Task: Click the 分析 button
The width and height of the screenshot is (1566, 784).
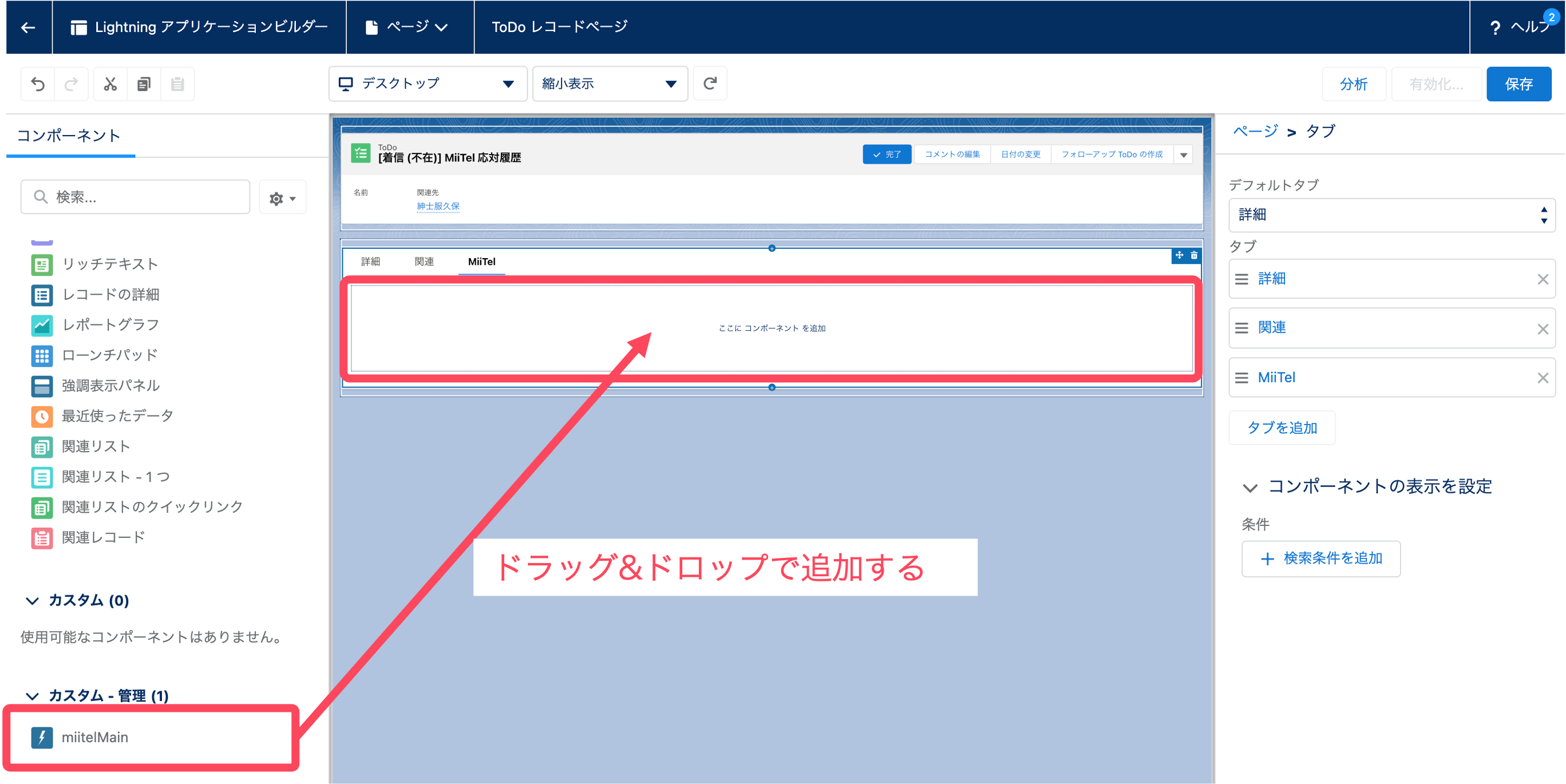Action: (1354, 84)
